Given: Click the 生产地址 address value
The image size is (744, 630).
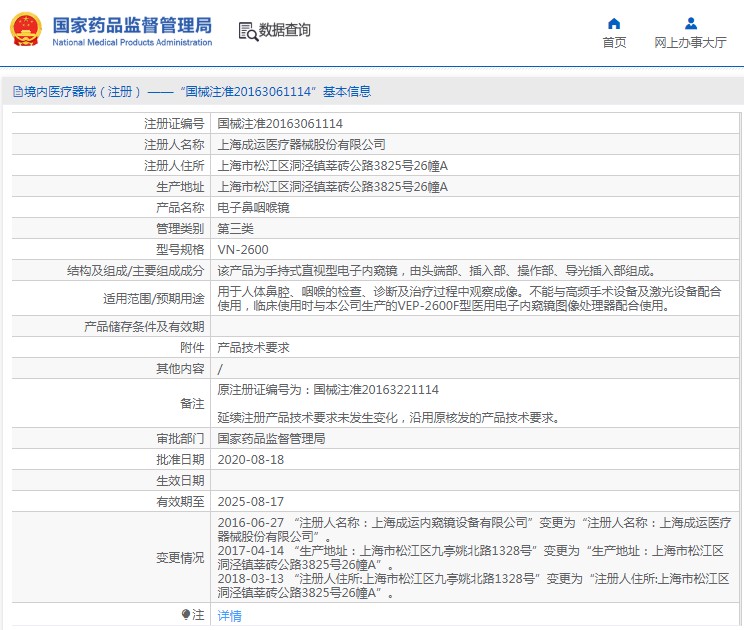Looking at the screenshot, I should 333,187.
